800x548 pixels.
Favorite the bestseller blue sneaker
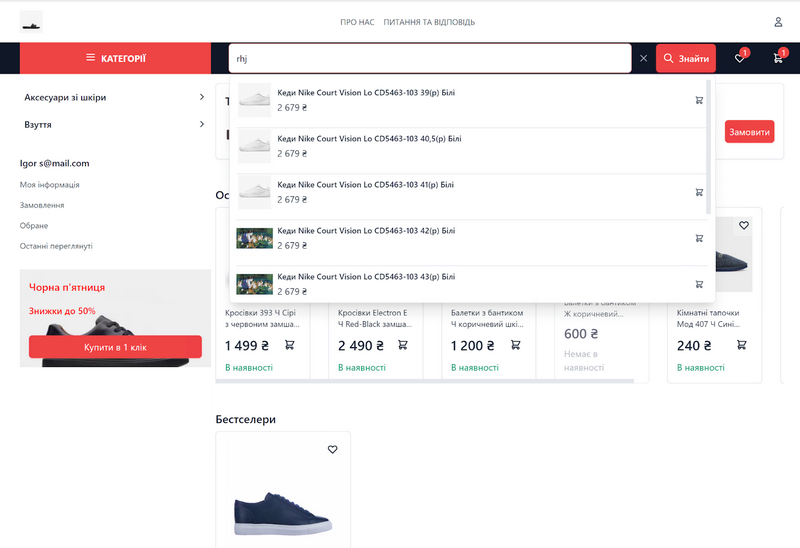click(332, 449)
